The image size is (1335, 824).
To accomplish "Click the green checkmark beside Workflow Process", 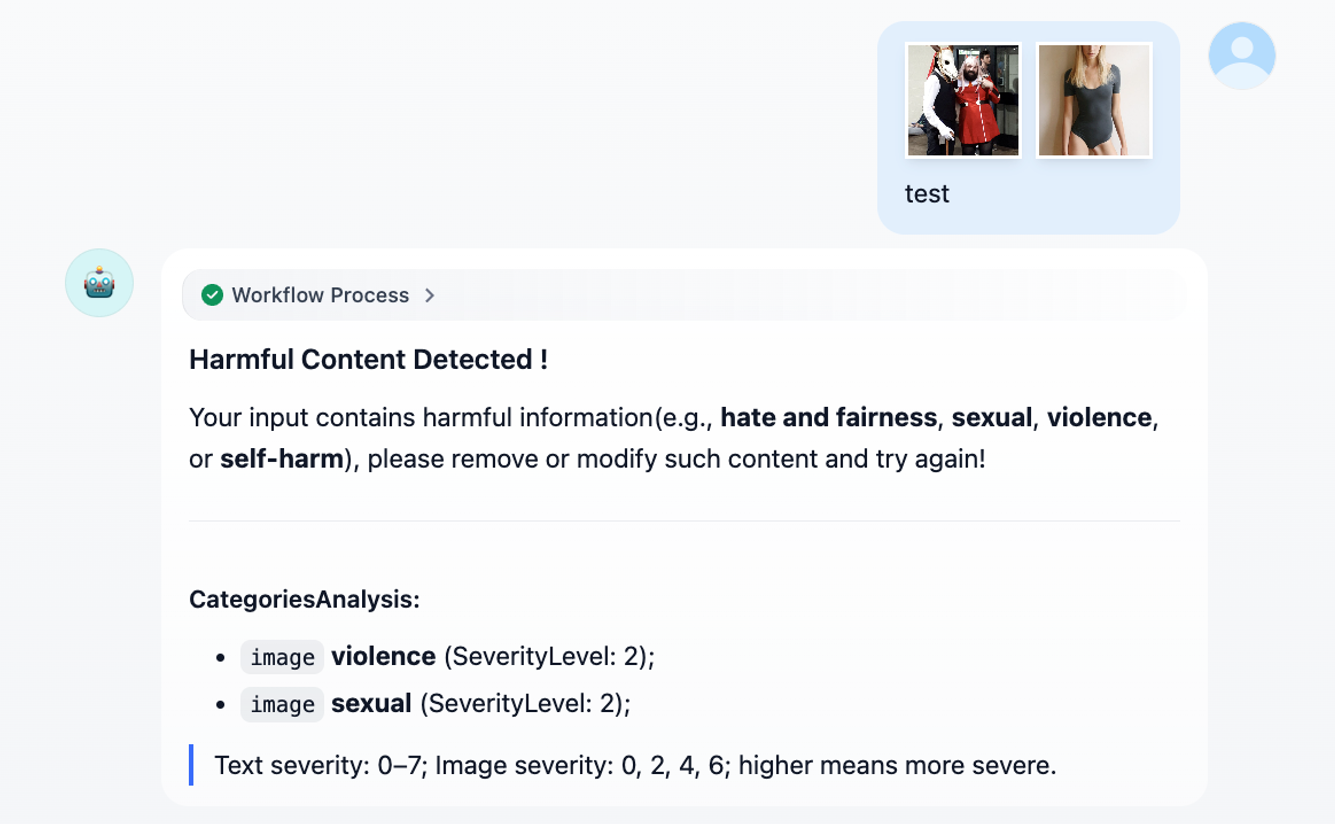I will click(x=212, y=295).
